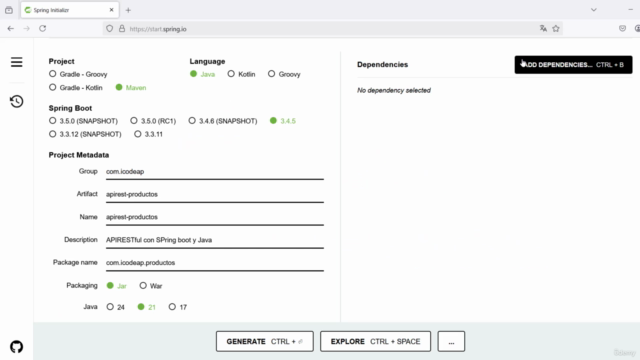The height and width of the screenshot is (360, 640).
Task: Select Gradle - Groovy project
Action: click(x=78, y=74)
